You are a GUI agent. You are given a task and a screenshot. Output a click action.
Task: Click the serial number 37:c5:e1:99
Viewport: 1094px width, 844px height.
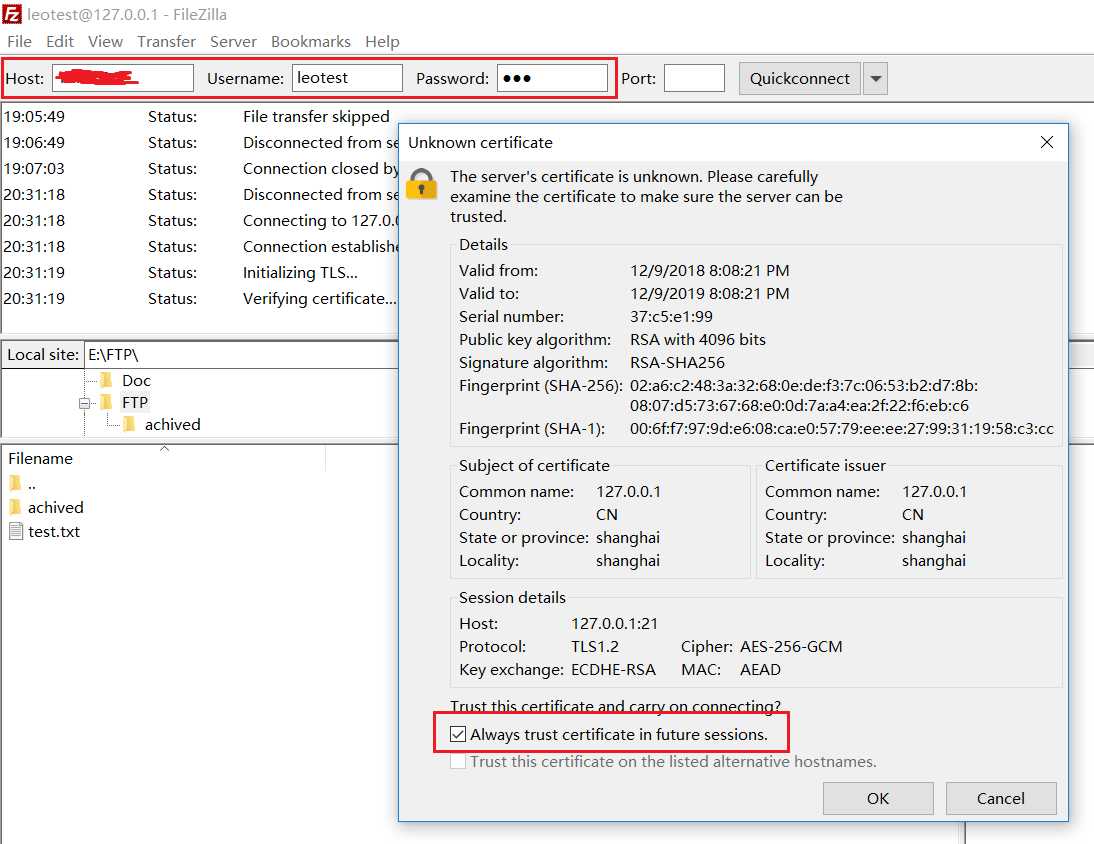coord(671,317)
